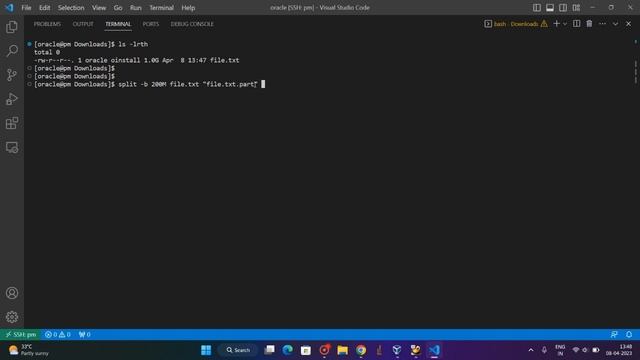Open the terminal More Actions ellipsis
640x360 pixels.
(602, 24)
